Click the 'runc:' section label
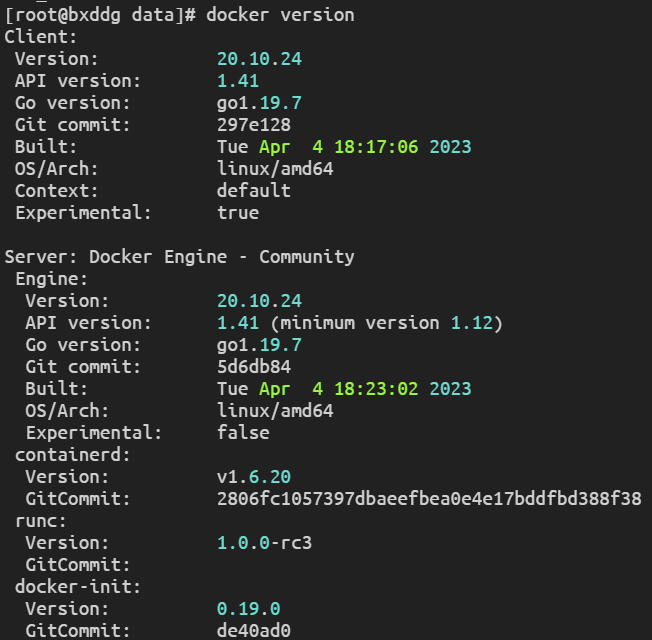The width and height of the screenshot is (652, 640). click(x=41, y=521)
